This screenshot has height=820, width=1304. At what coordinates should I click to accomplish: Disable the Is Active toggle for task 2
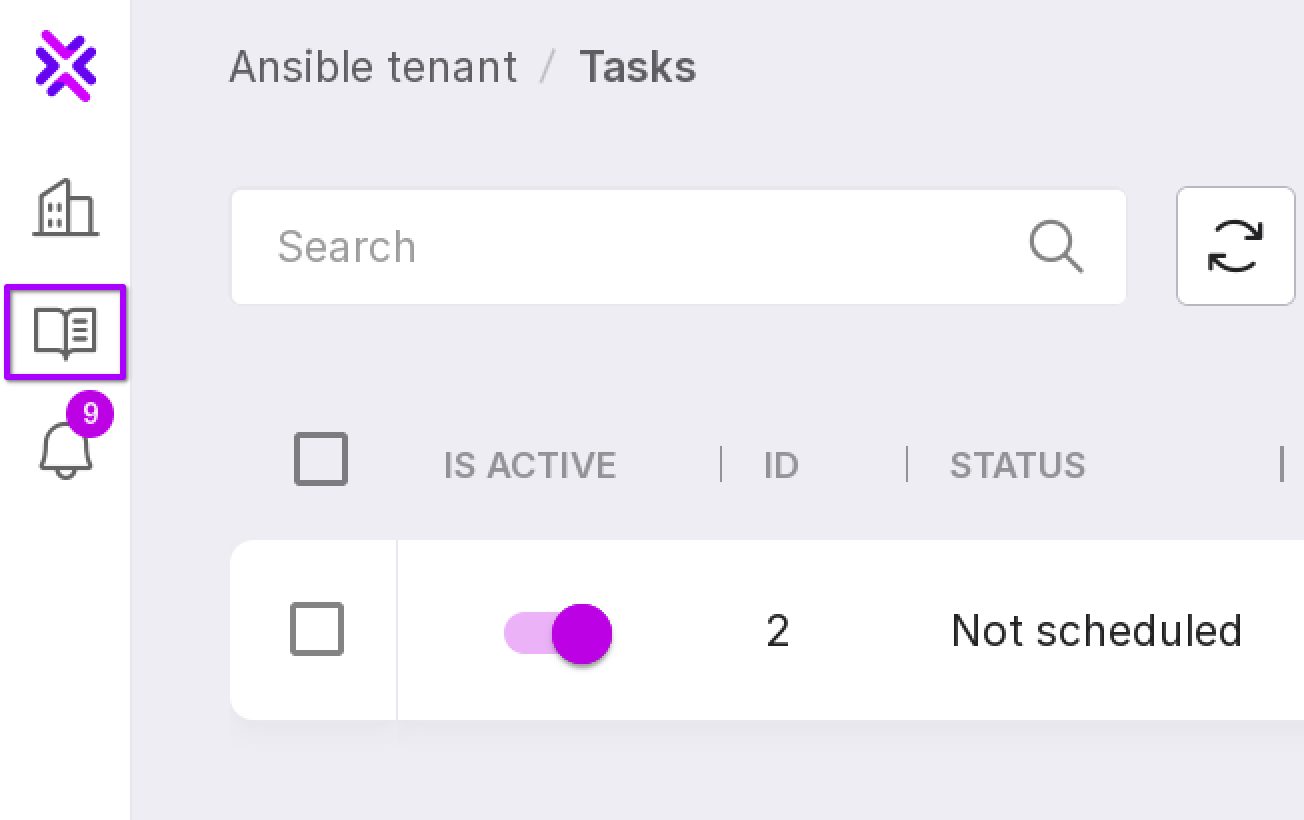(x=559, y=633)
